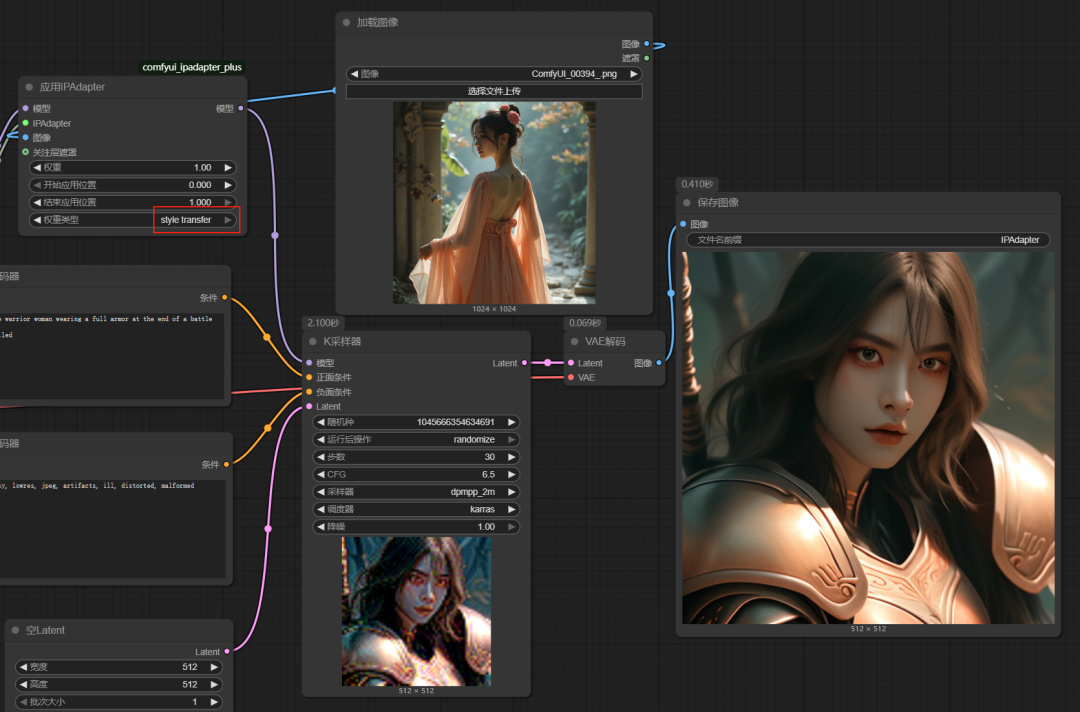Click the 图像 output socket on 加载图像
The height and width of the screenshot is (712, 1080).
coord(647,44)
